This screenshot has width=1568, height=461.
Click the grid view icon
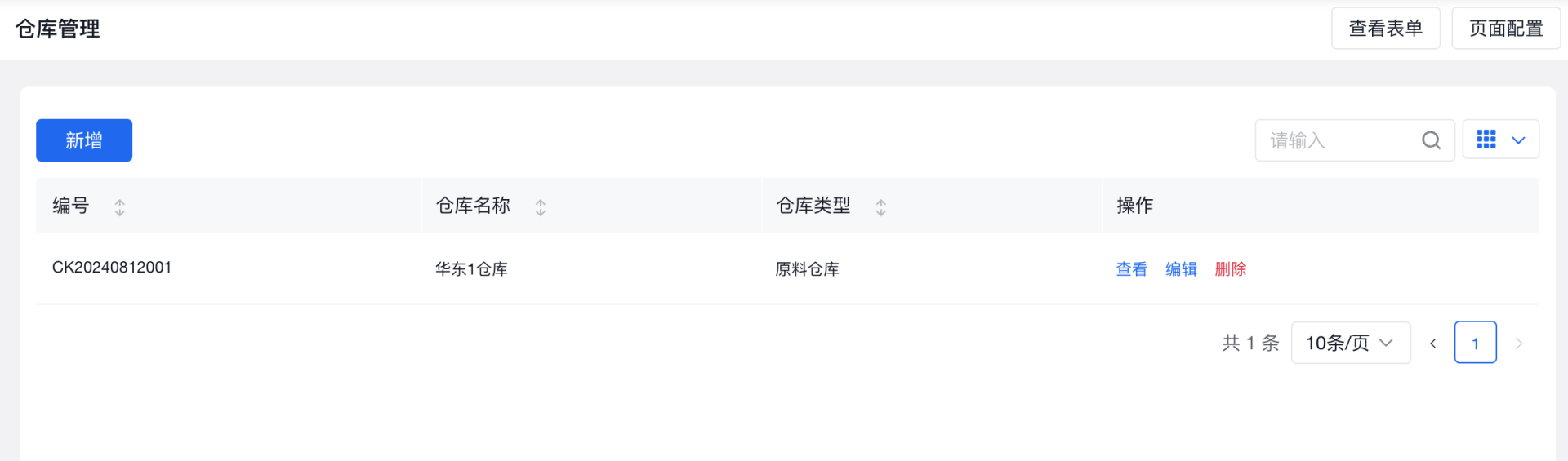tap(1486, 140)
